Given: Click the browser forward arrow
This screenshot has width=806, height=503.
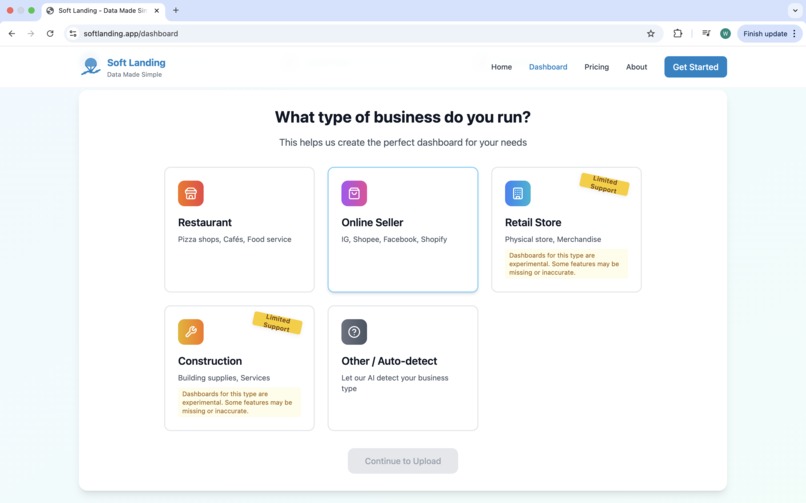Looking at the screenshot, I should pyautogui.click(x=31, y=33).
